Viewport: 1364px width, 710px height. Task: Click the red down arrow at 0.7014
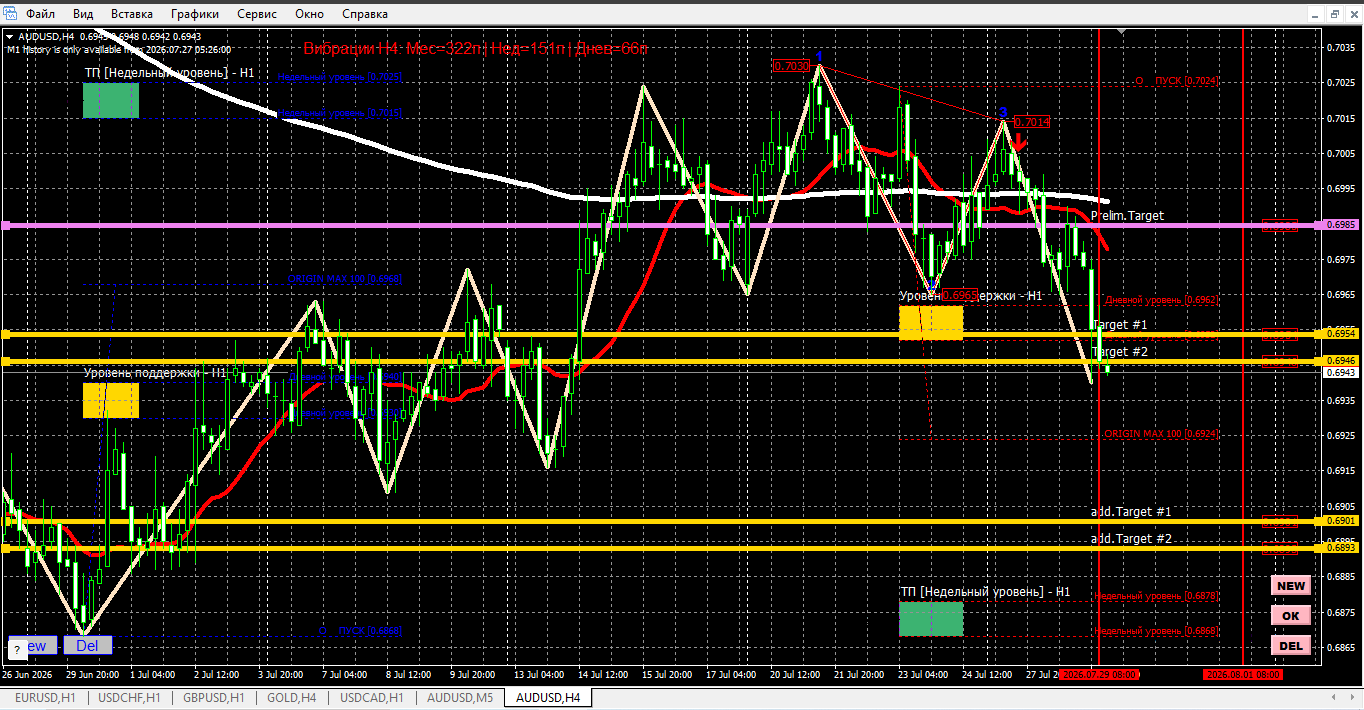(x=1016, y=141)
